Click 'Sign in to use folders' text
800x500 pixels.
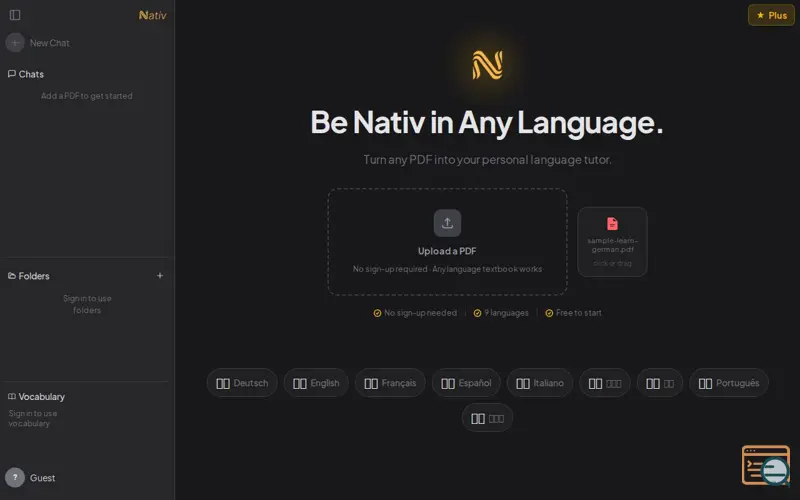coord(87,304)
